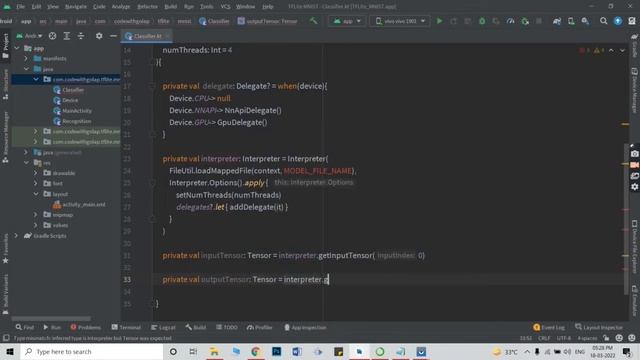The height and width of the screenshot is (360, 640).
Task: Click the editor vertical scrollbar
Action: tap(626, 219)
